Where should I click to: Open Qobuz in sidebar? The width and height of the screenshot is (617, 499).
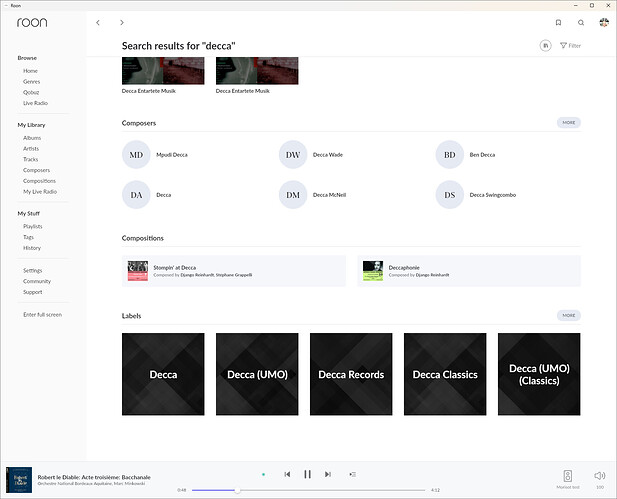[31, 92]
